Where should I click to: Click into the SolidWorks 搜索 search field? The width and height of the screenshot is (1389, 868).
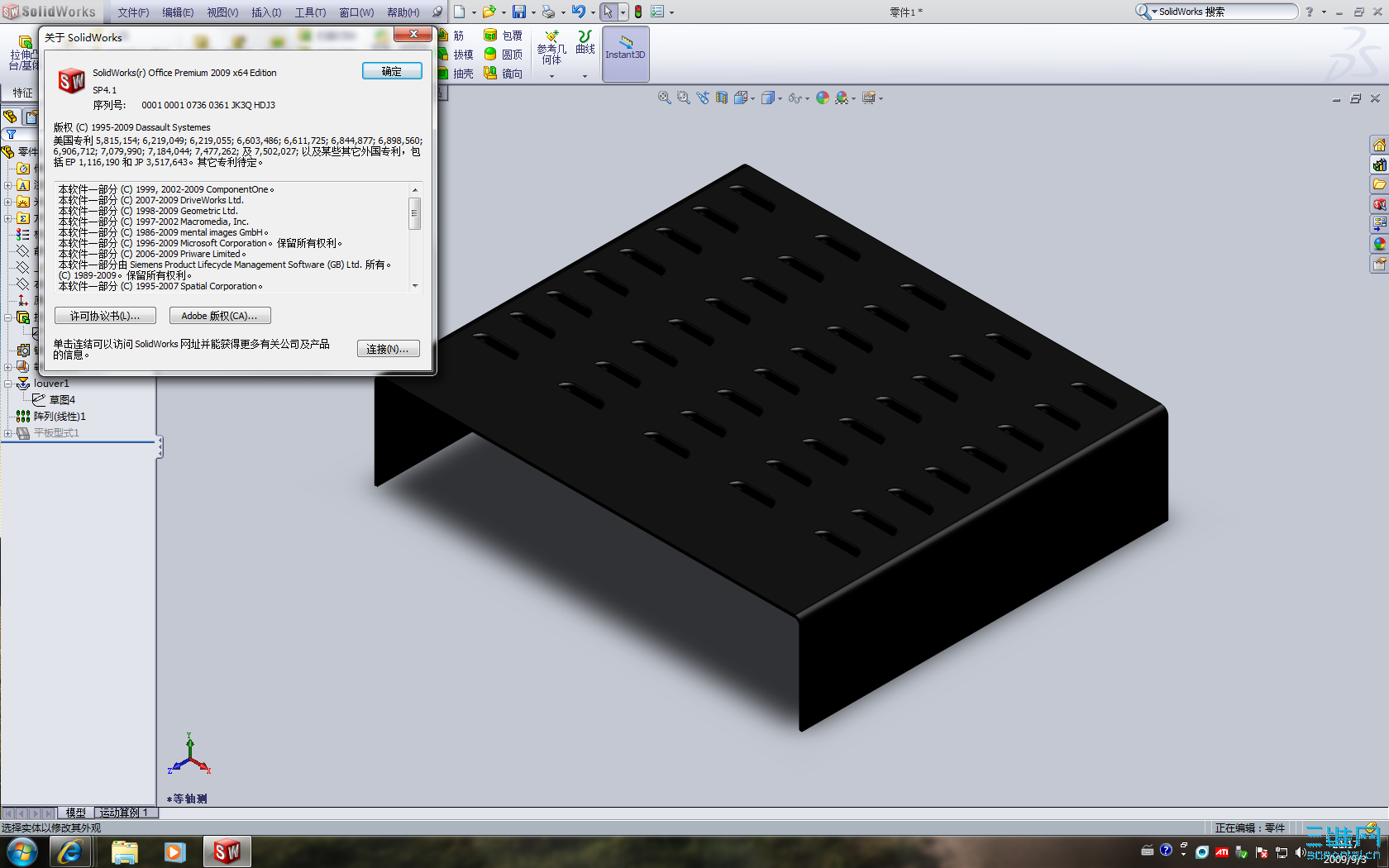(1226, 12)
